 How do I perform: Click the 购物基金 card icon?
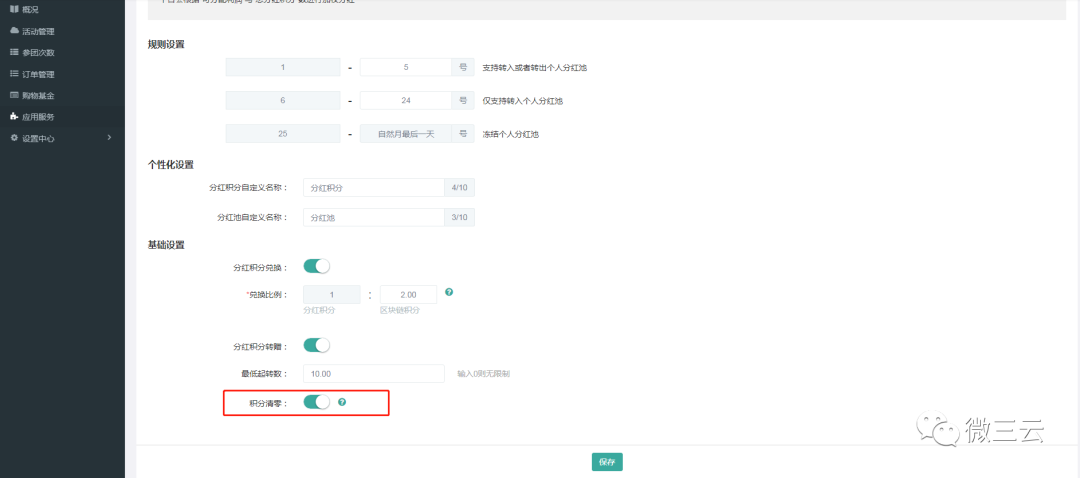click(14, 95)
